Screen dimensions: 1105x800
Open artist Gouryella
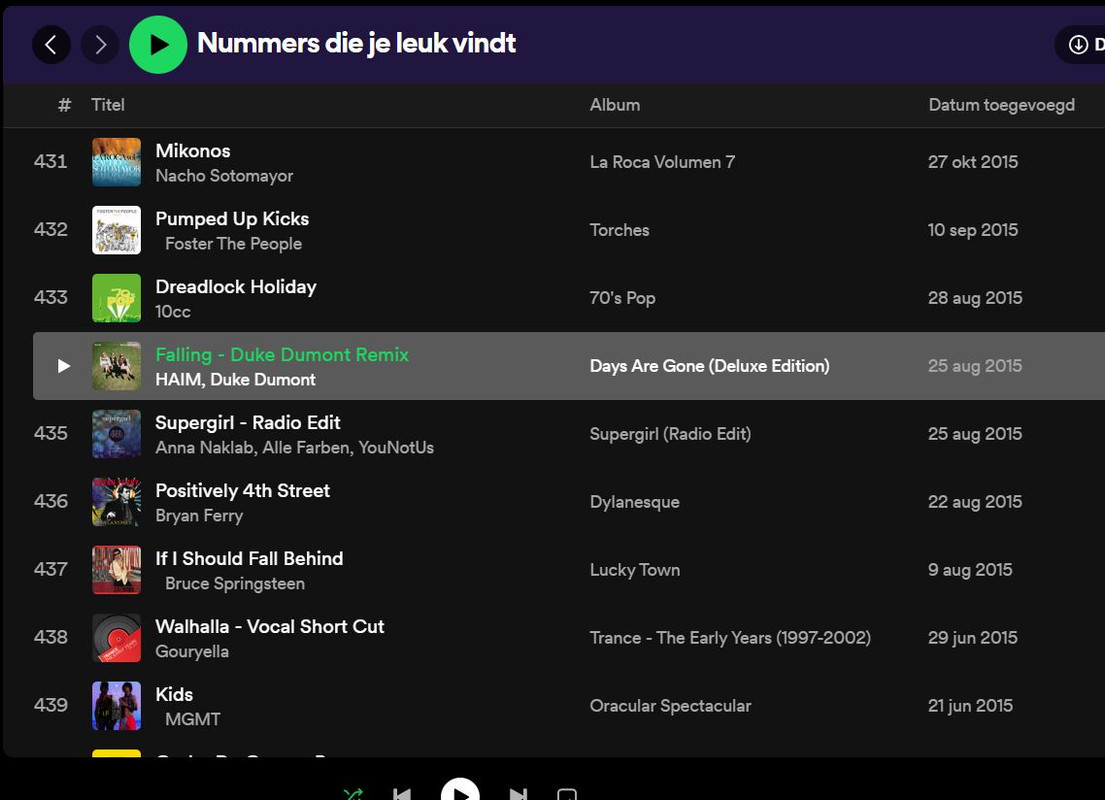[192, 652]
